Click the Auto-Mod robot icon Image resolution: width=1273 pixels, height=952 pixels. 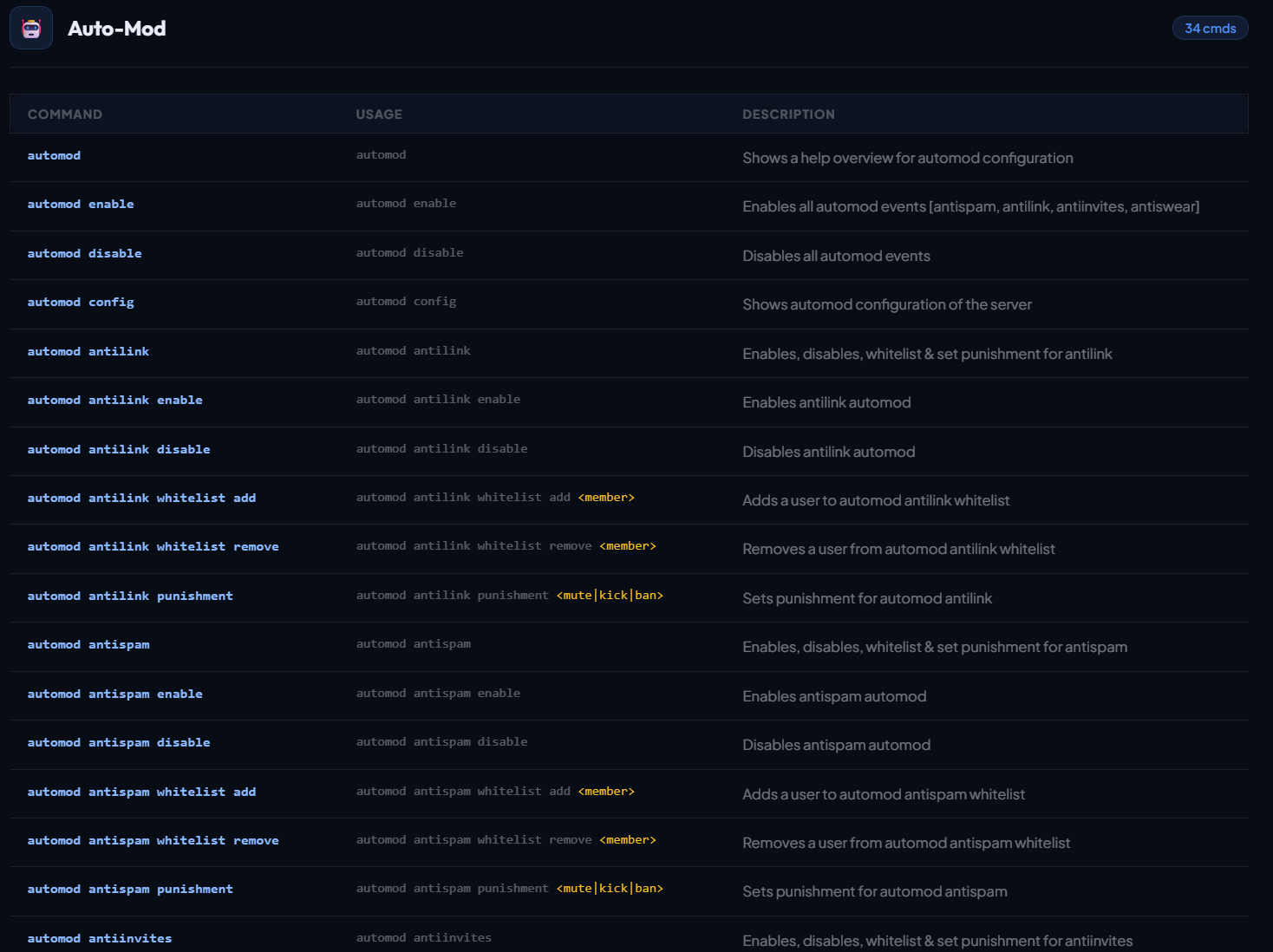(31, 29)
